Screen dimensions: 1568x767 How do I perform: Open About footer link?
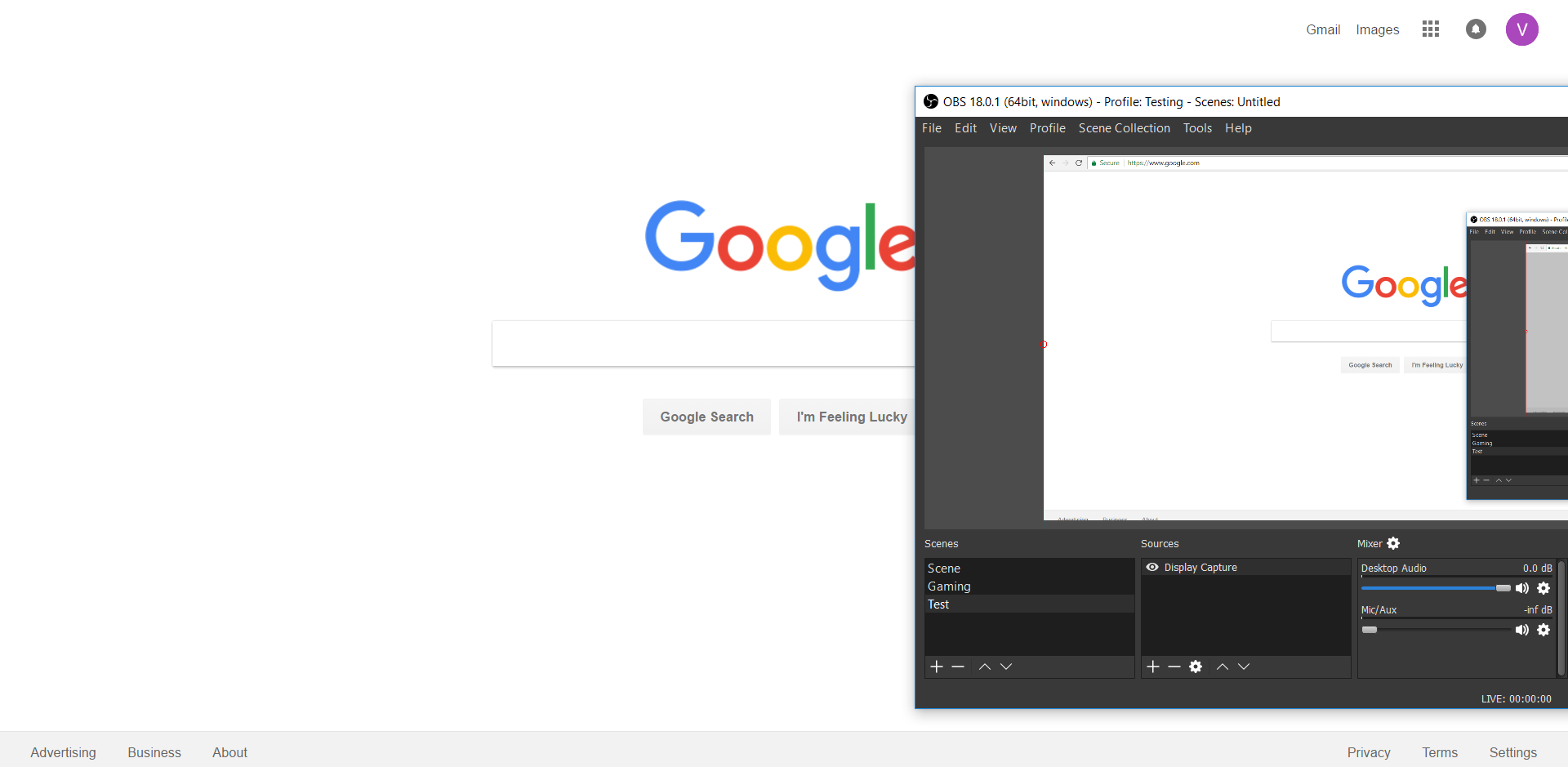pyautogui.click(x=229, y=752)
